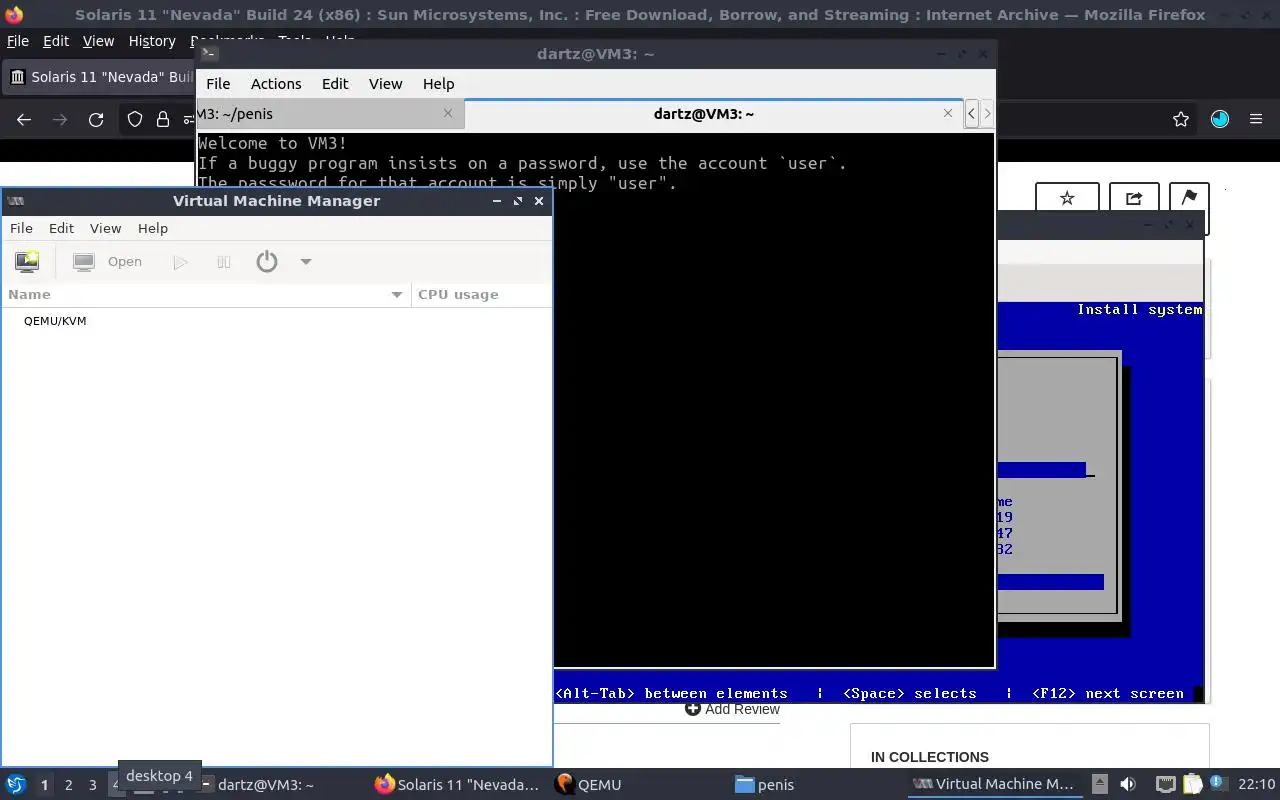
Task: Open the terminal Actions menu
Action: coord(276,84)
